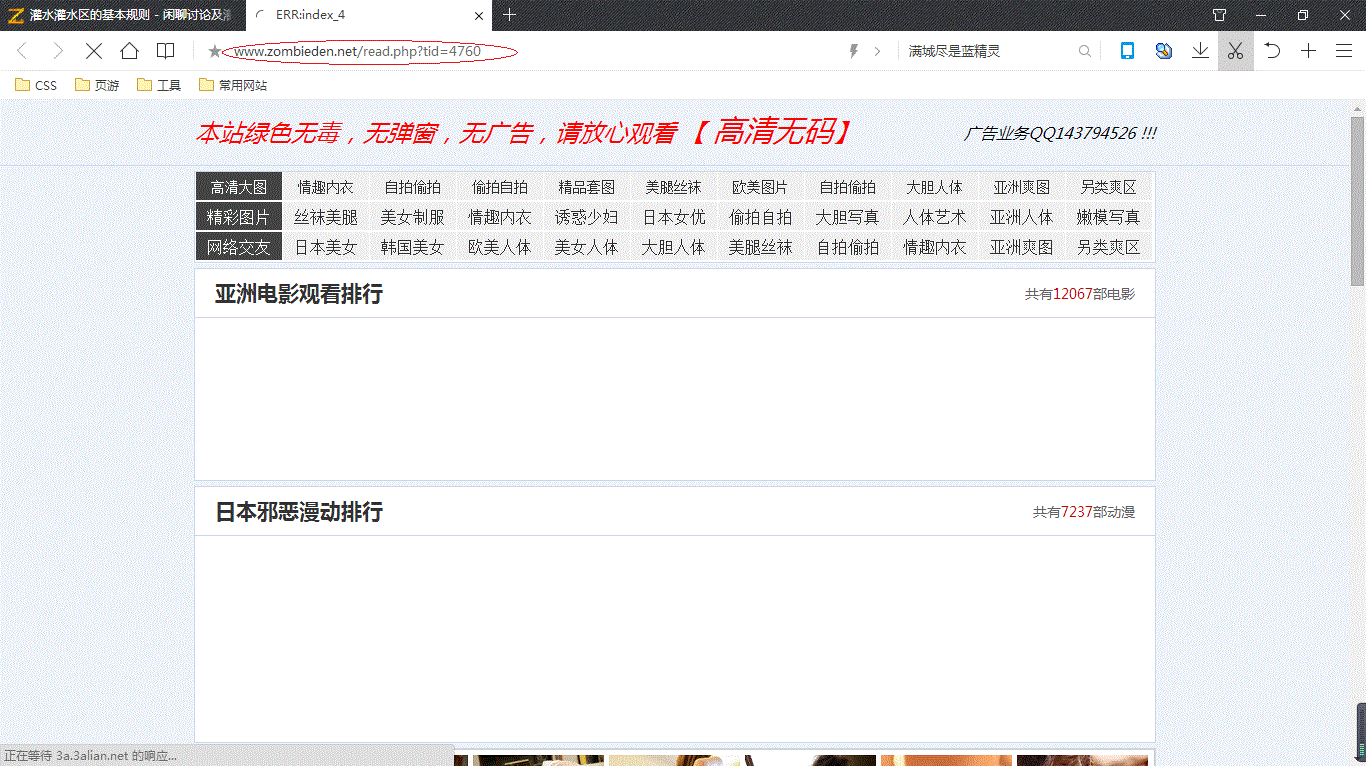Open the 欧美图片 link
The height and width of the screenshot is (766, 1366).
click(760, 187)
